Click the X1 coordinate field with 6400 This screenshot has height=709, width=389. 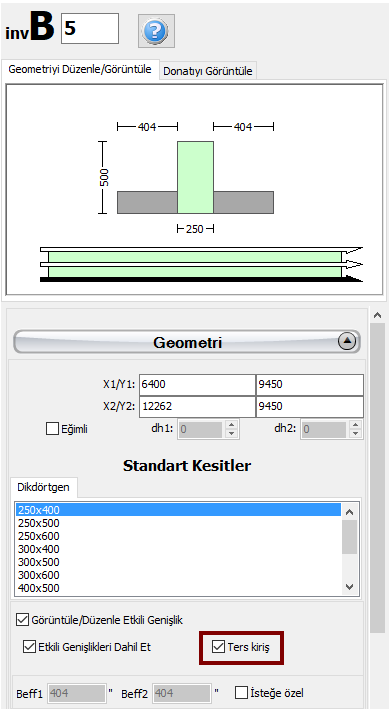[197, 385]
